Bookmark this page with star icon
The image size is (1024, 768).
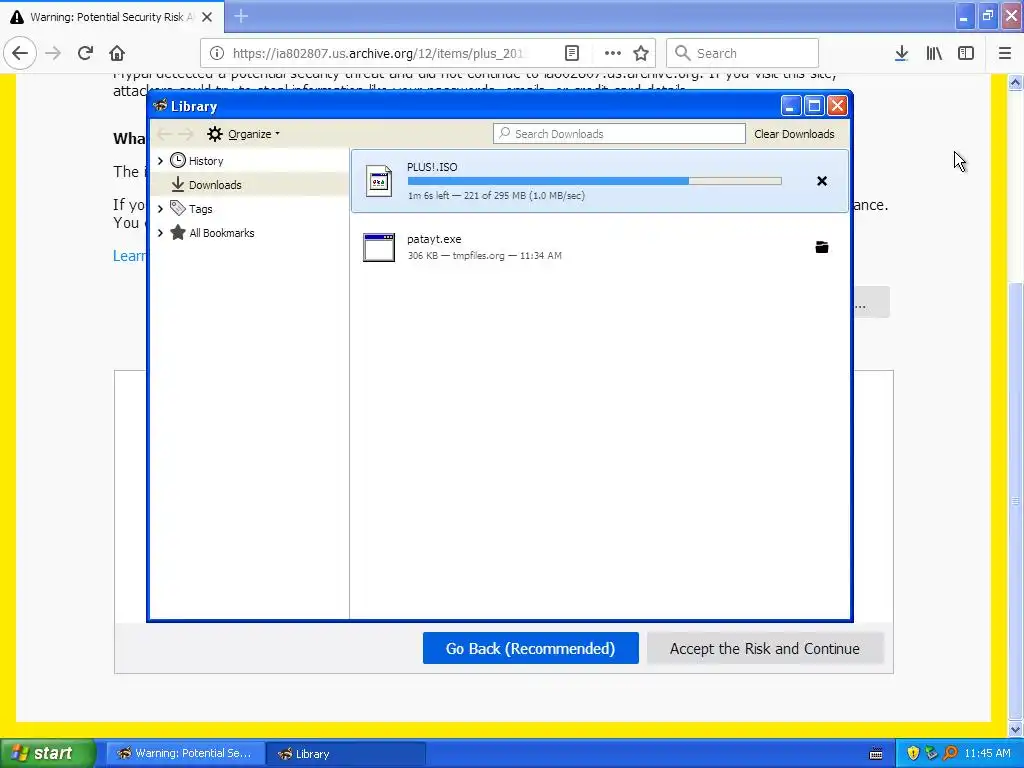tap(641, 54)
